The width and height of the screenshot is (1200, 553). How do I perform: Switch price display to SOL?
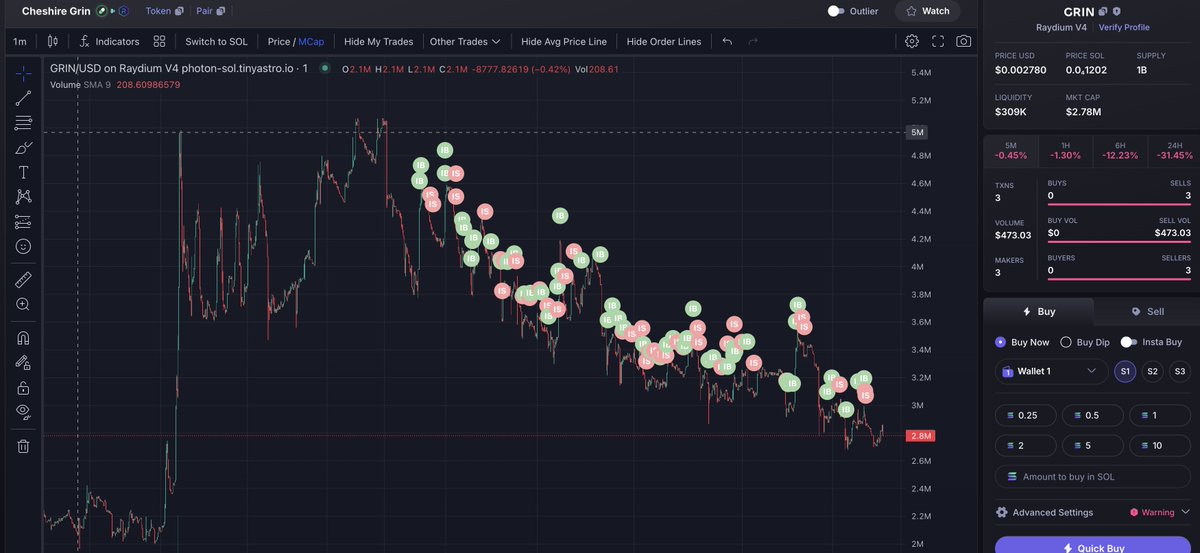coord(216,42)
